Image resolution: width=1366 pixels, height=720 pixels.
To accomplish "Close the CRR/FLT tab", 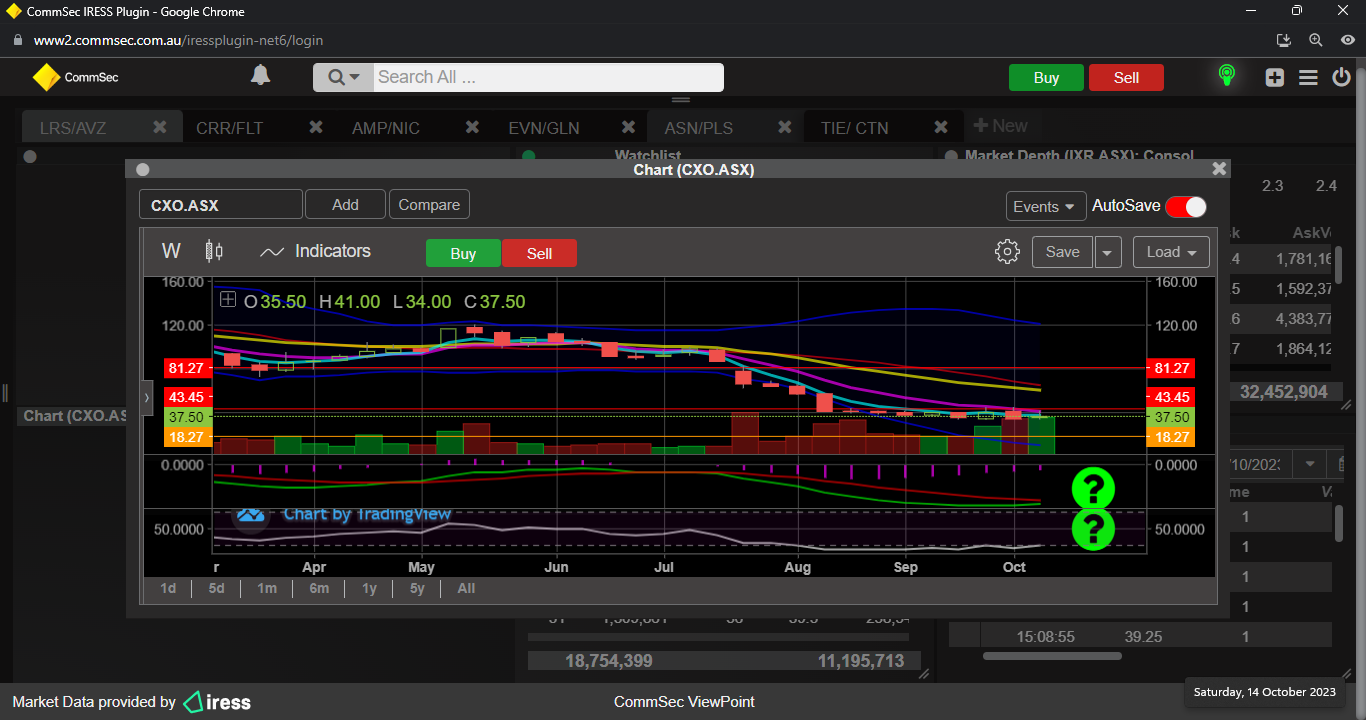I will (x=316, y=127).
